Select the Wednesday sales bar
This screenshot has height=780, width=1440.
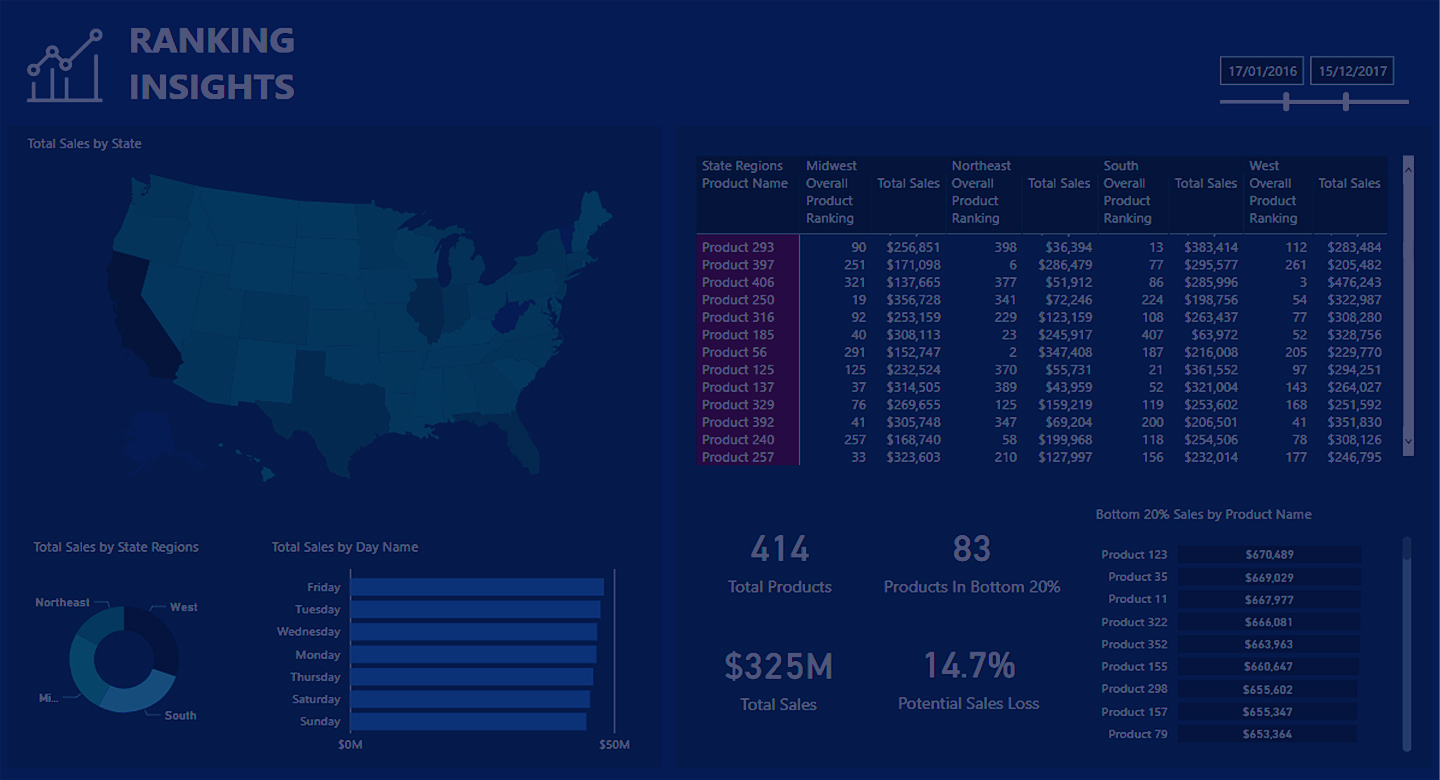tap(474, 632)
